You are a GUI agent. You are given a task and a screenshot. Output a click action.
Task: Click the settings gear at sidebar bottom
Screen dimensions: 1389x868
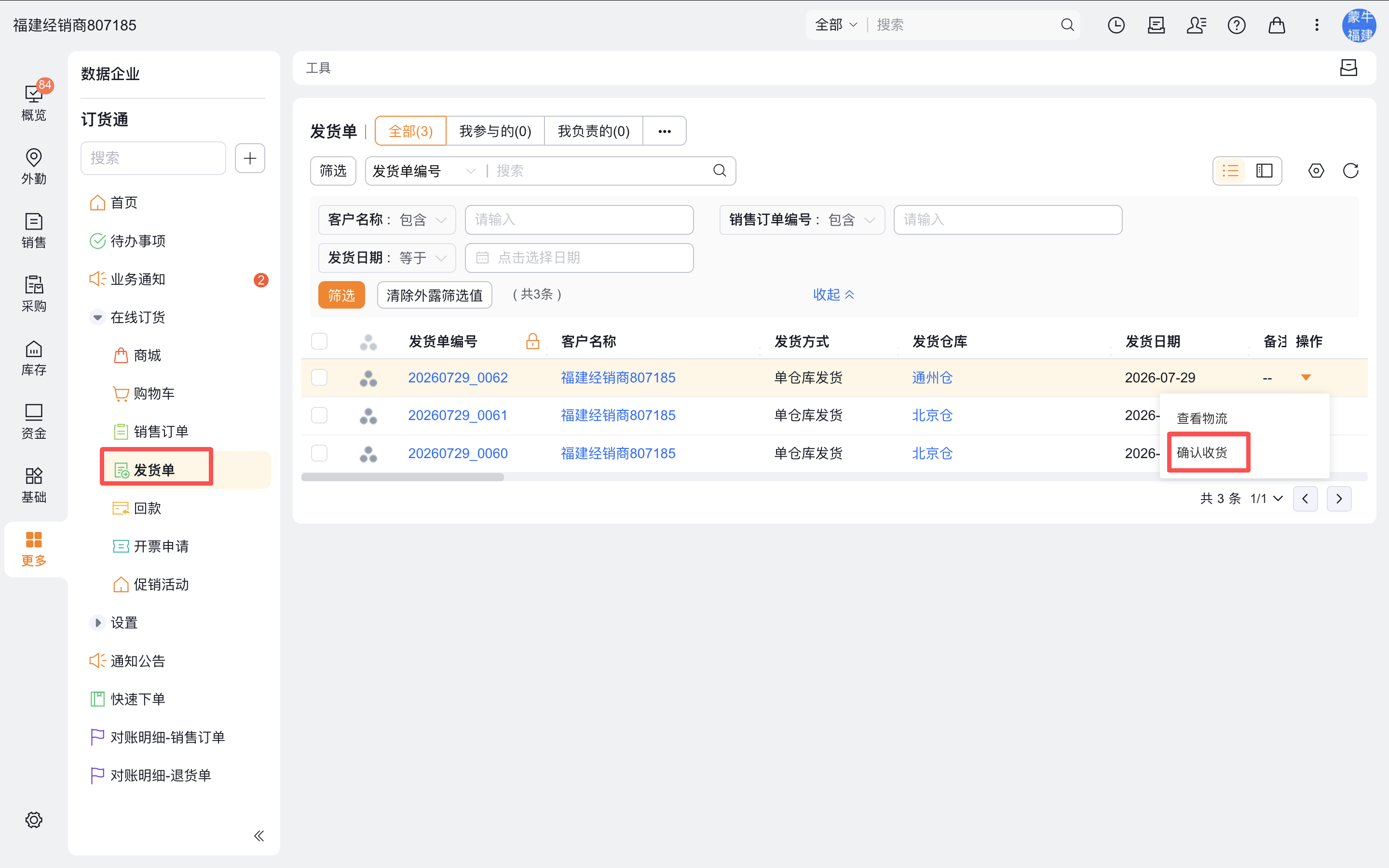click(34, 820)
